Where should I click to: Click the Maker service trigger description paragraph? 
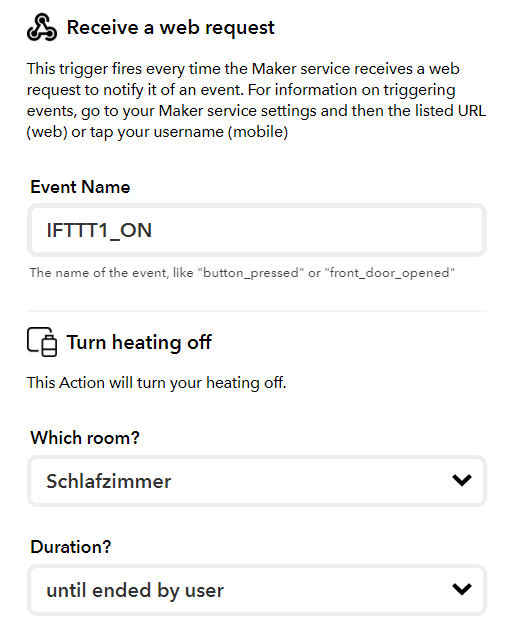tap(256, 100)
